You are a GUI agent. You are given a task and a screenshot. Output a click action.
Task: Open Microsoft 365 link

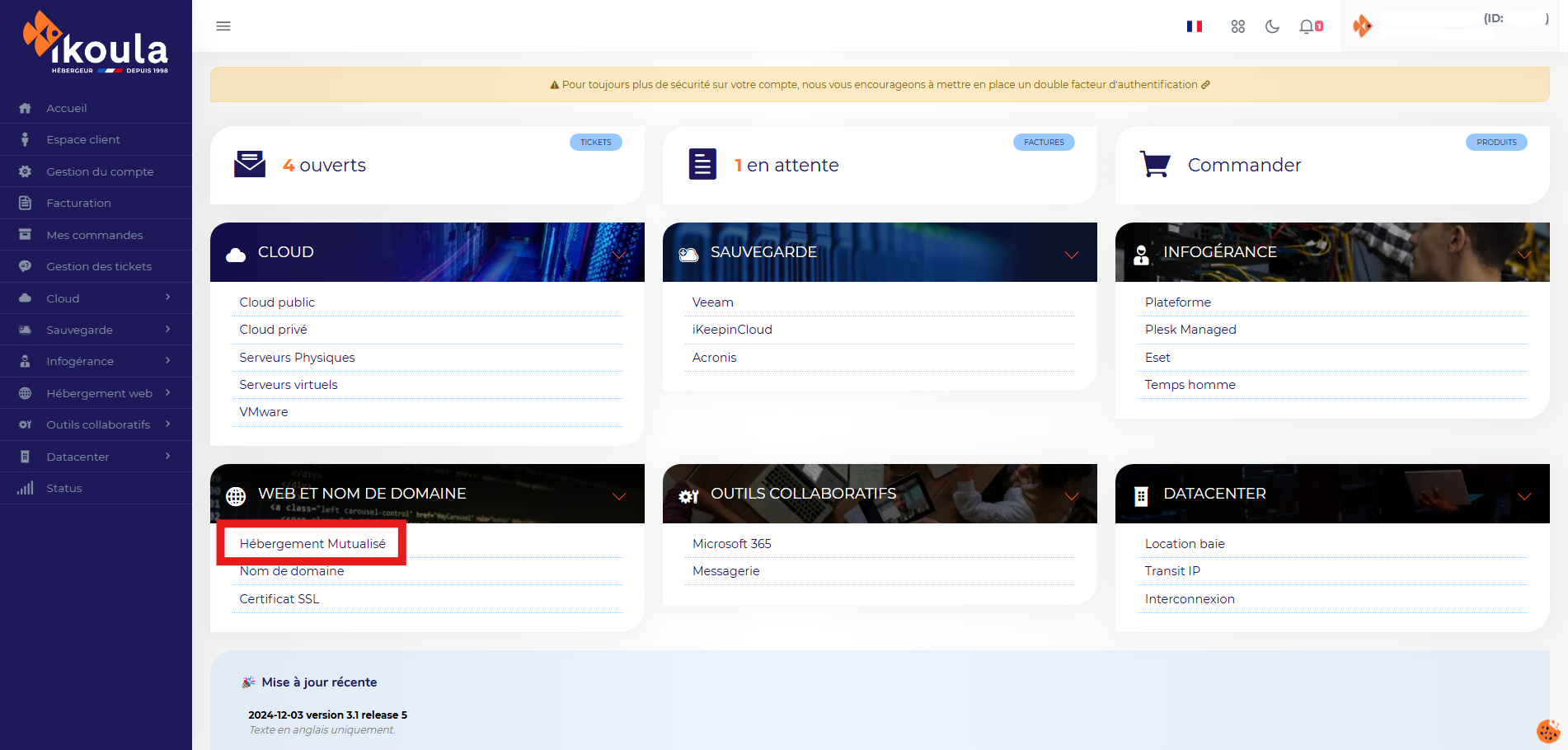click(732, 544)
